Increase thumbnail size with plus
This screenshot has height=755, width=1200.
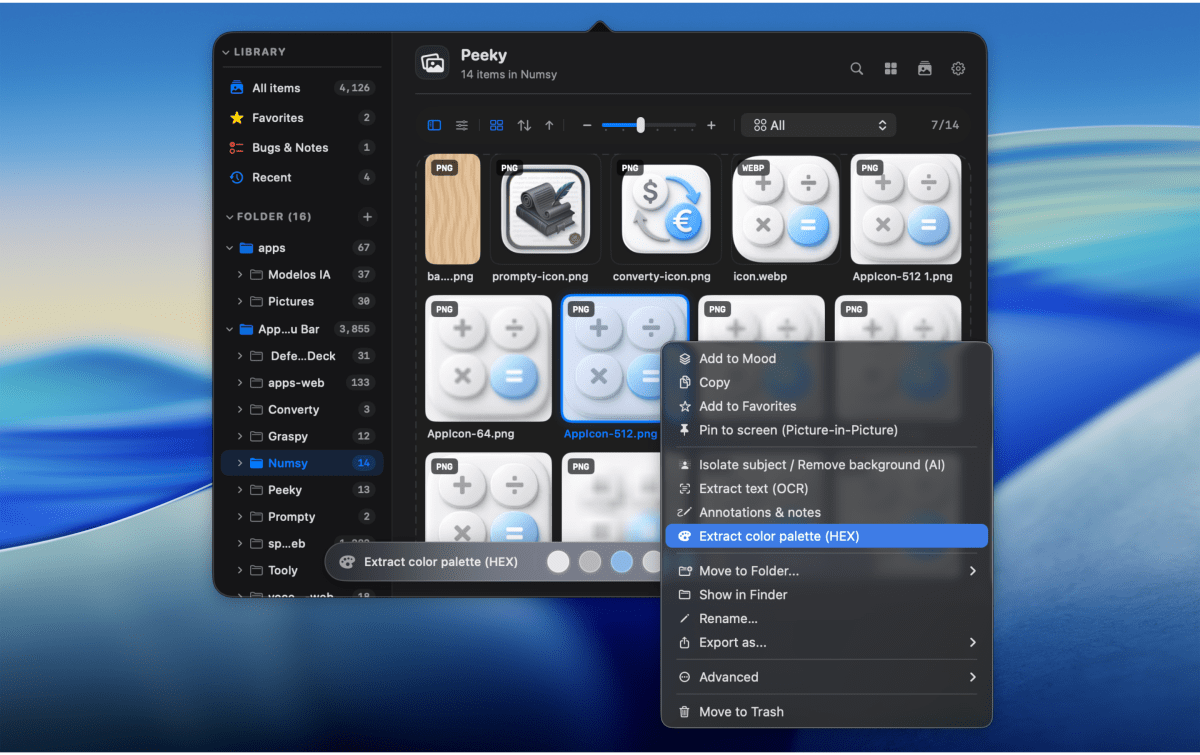pos(711,125)
